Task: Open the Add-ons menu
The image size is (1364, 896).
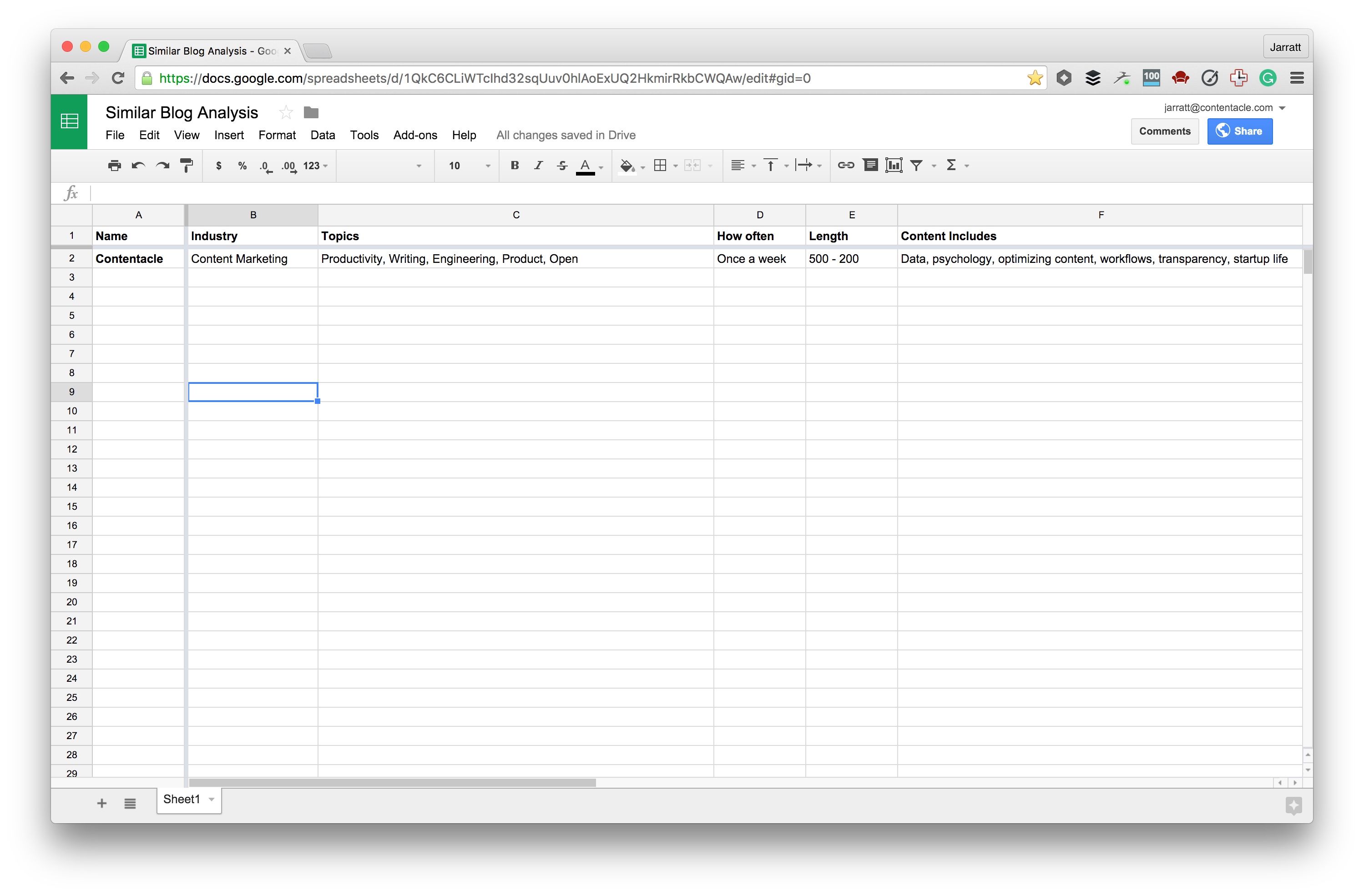Action: click(415, 135)
